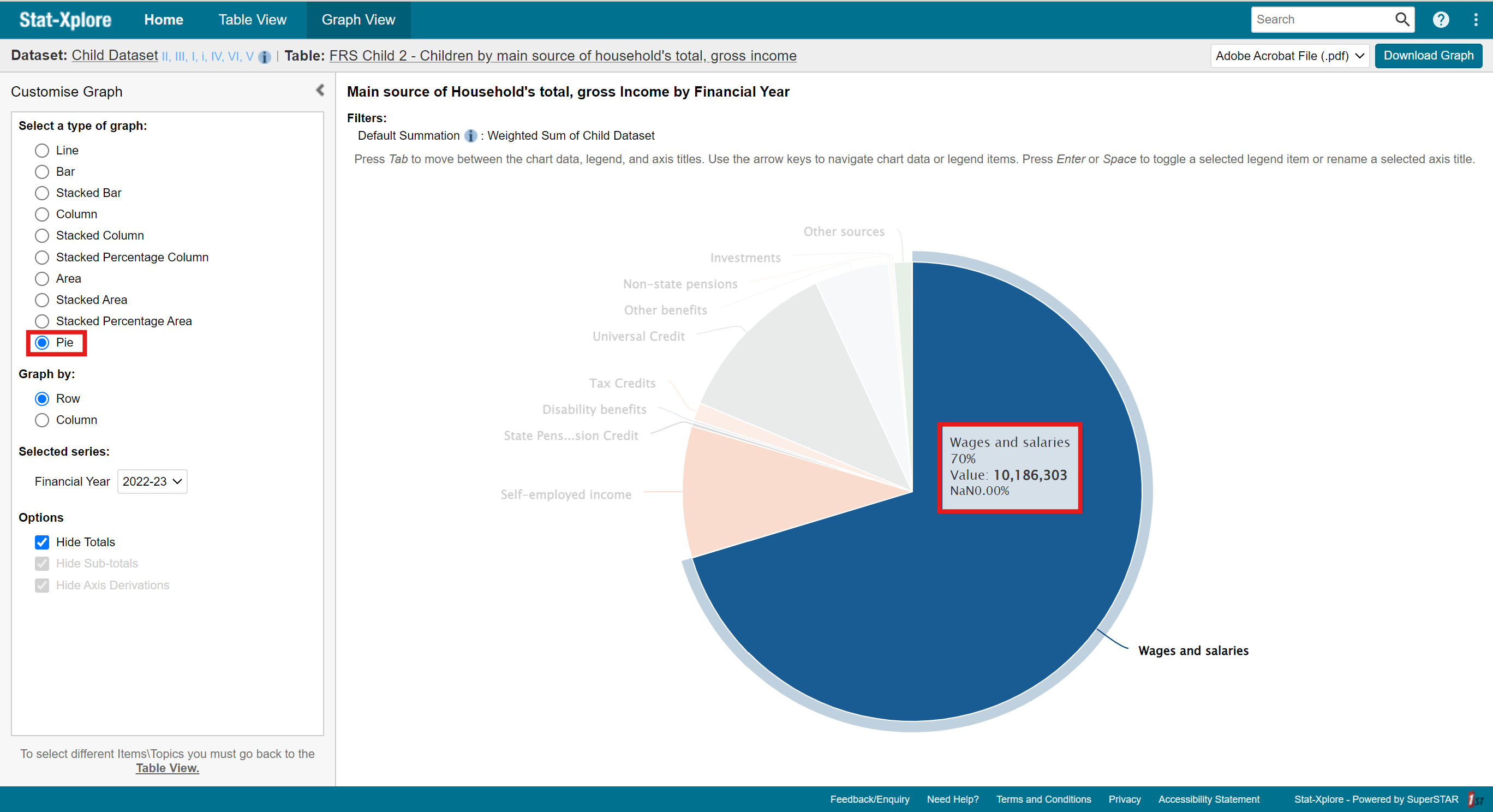This screenshot has height=812, width=1493.
Task: Click the Disability benefits legend label
Action: (594, 409)
